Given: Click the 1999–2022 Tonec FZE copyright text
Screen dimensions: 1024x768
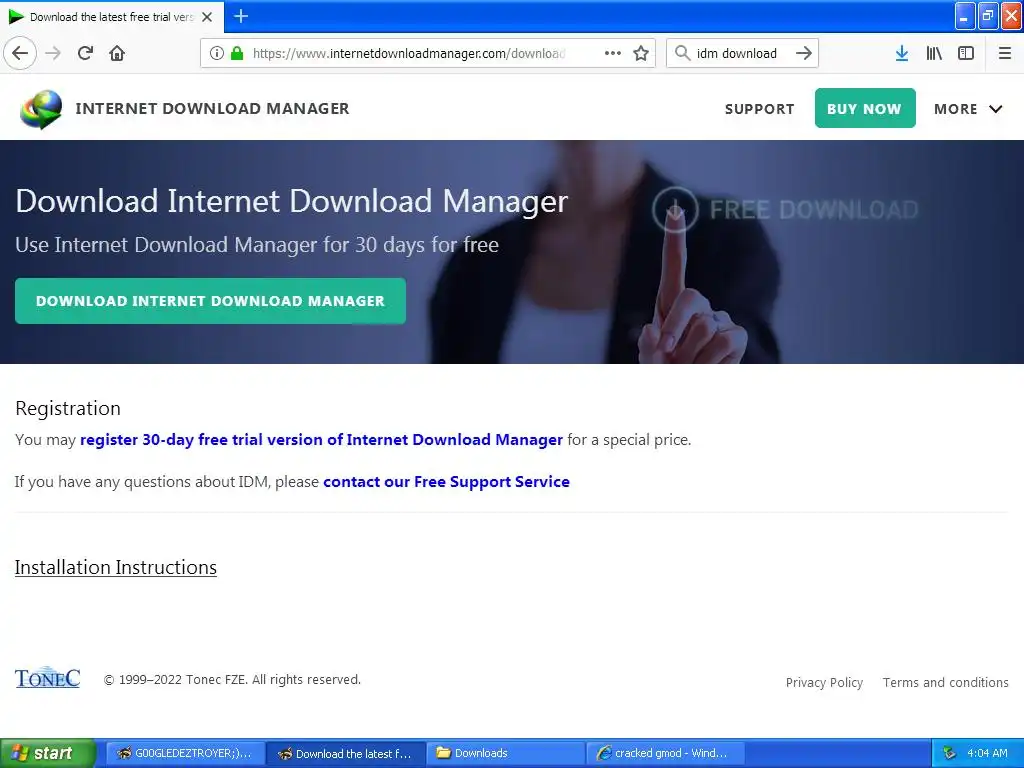Looking at the screenshot, I should click(232, 680).
